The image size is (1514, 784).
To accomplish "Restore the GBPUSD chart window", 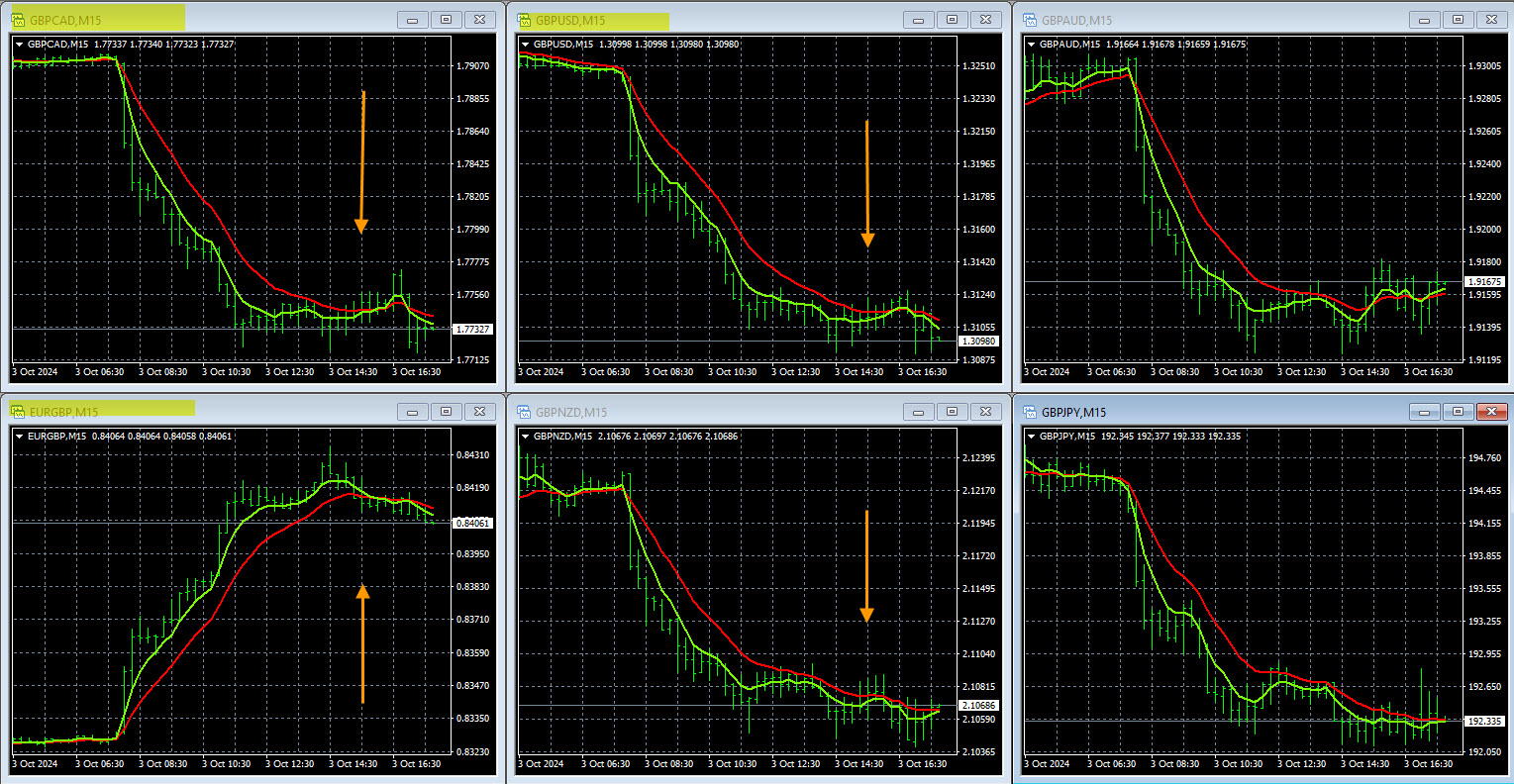I will 953,20.
